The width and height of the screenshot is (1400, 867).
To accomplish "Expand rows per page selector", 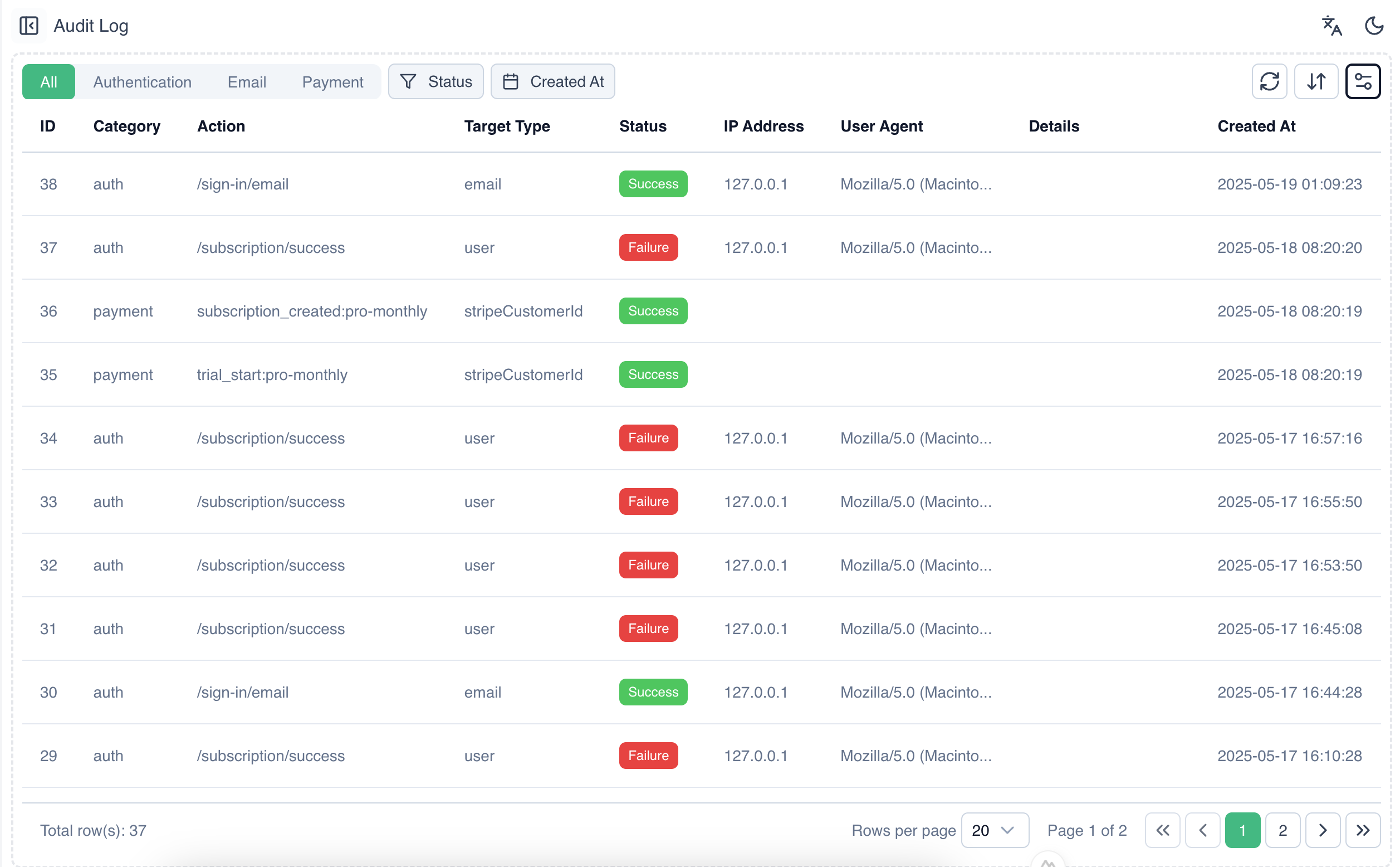I will click(x=994, y=830).
